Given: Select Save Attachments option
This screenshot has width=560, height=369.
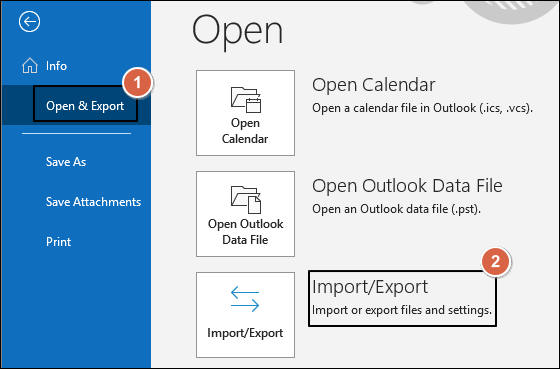Looking at the screenshot, I should (x=94, y=202).
